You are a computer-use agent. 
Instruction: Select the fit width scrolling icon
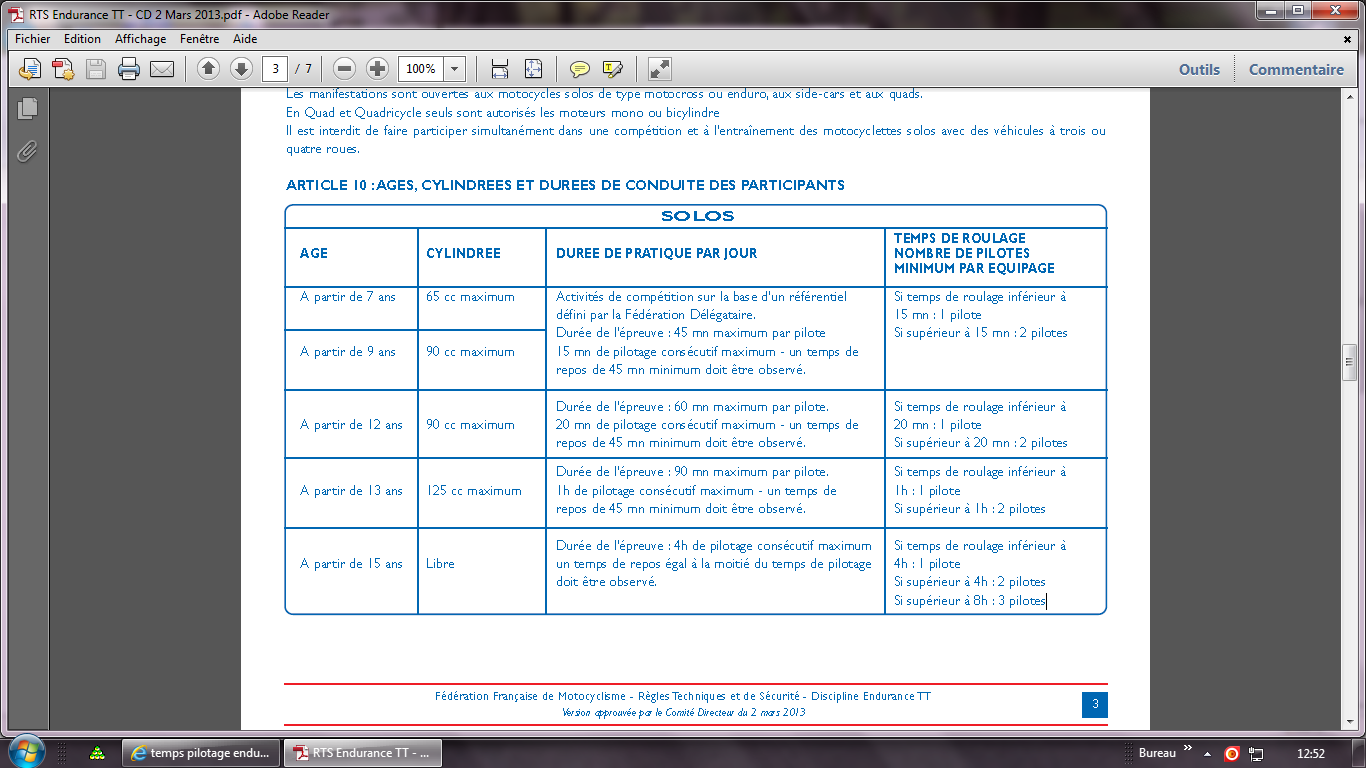click(x=500, y=69)
